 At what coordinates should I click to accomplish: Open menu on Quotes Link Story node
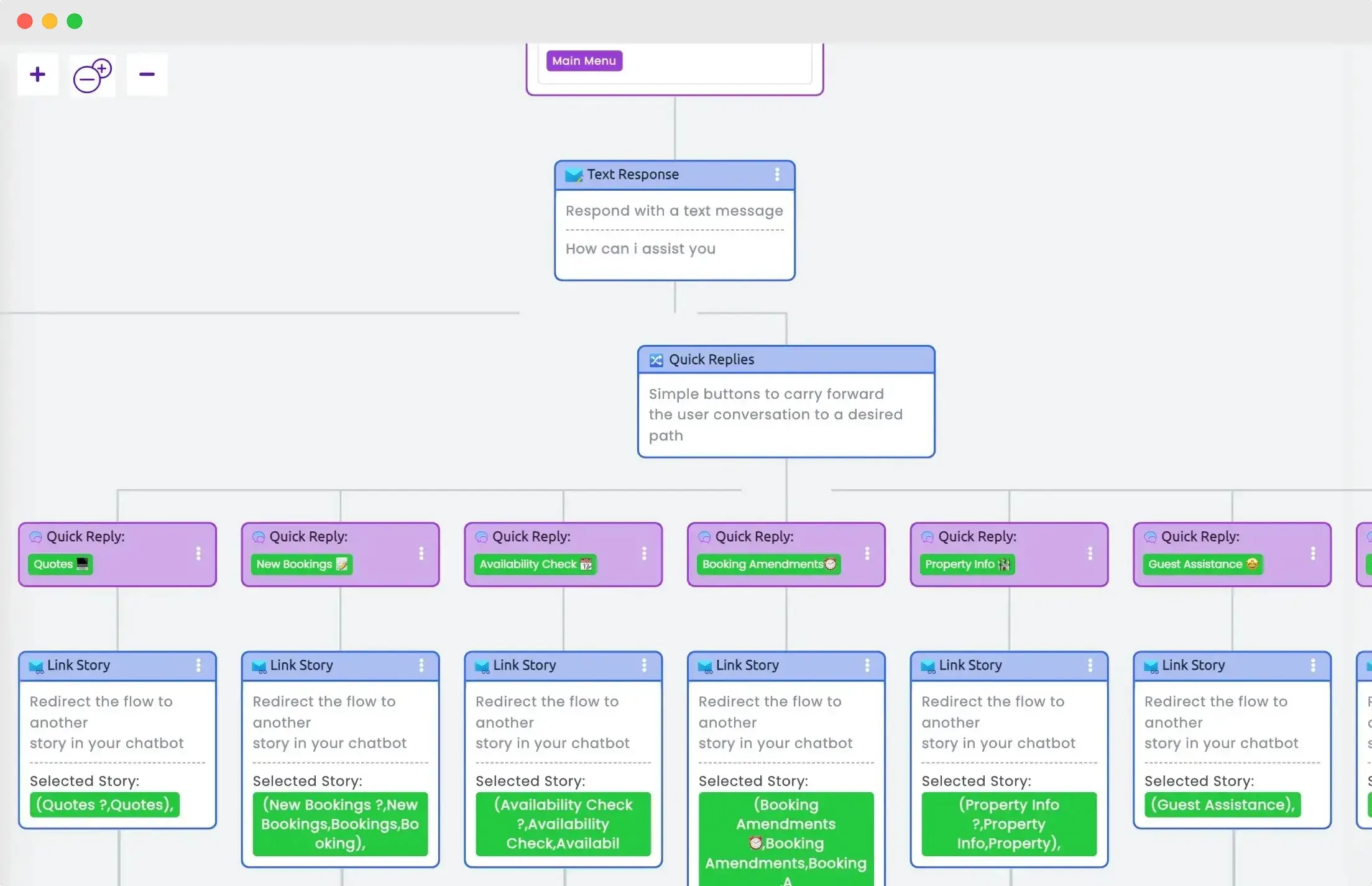(198, 665)
